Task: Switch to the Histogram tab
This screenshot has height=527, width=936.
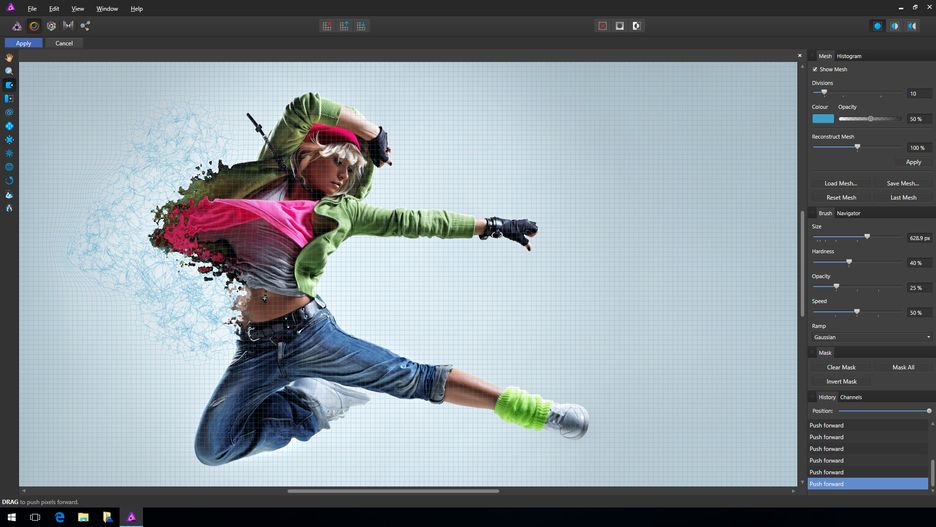Action: pyautogui.click(x=849, y=56)
